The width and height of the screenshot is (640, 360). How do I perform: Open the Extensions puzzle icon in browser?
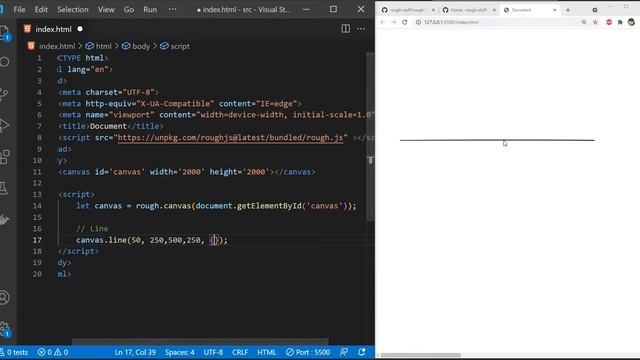(x=620, y=22)
